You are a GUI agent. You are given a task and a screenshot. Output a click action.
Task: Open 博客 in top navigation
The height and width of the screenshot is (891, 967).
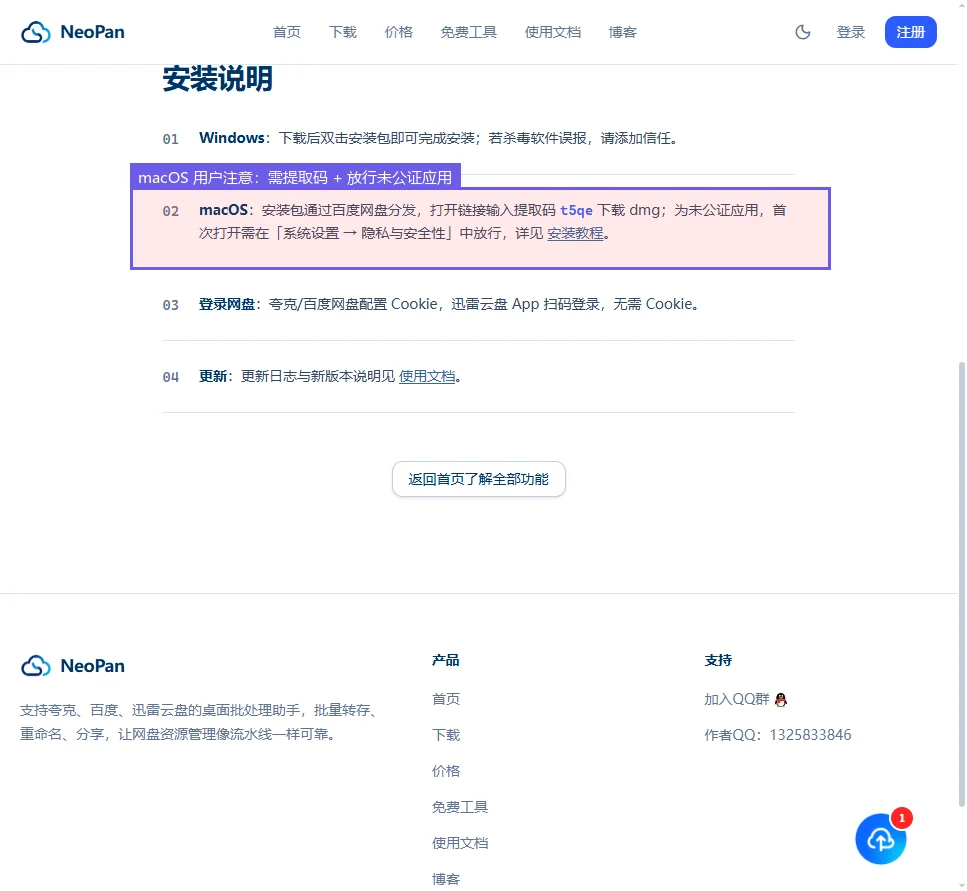pos(622,32)
